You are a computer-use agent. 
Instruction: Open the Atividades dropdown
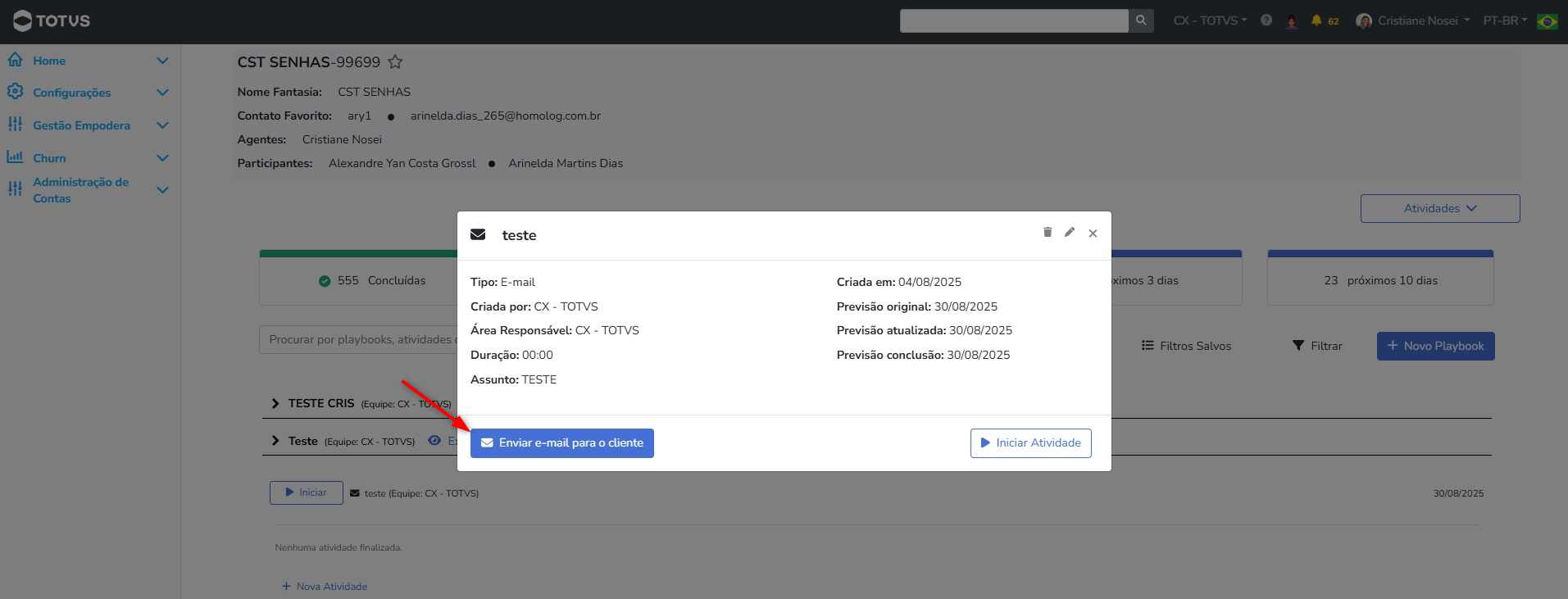tap(1440, 208)
